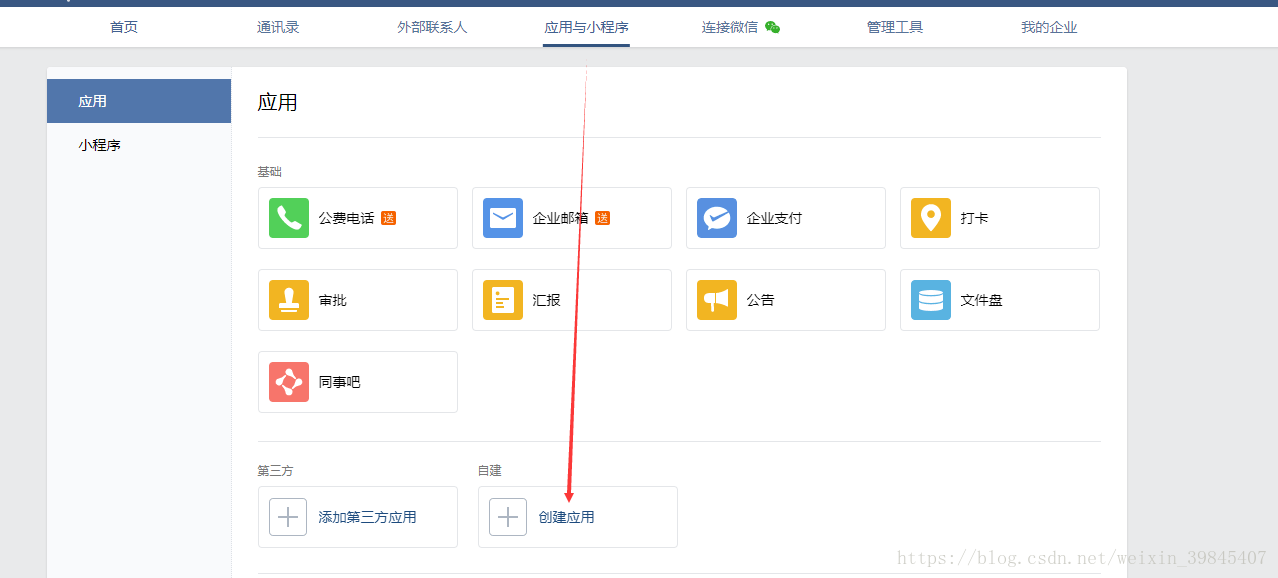Open the 企业邮箱 envelope icon
The image size is (1278, 578).
click(503, 218)
